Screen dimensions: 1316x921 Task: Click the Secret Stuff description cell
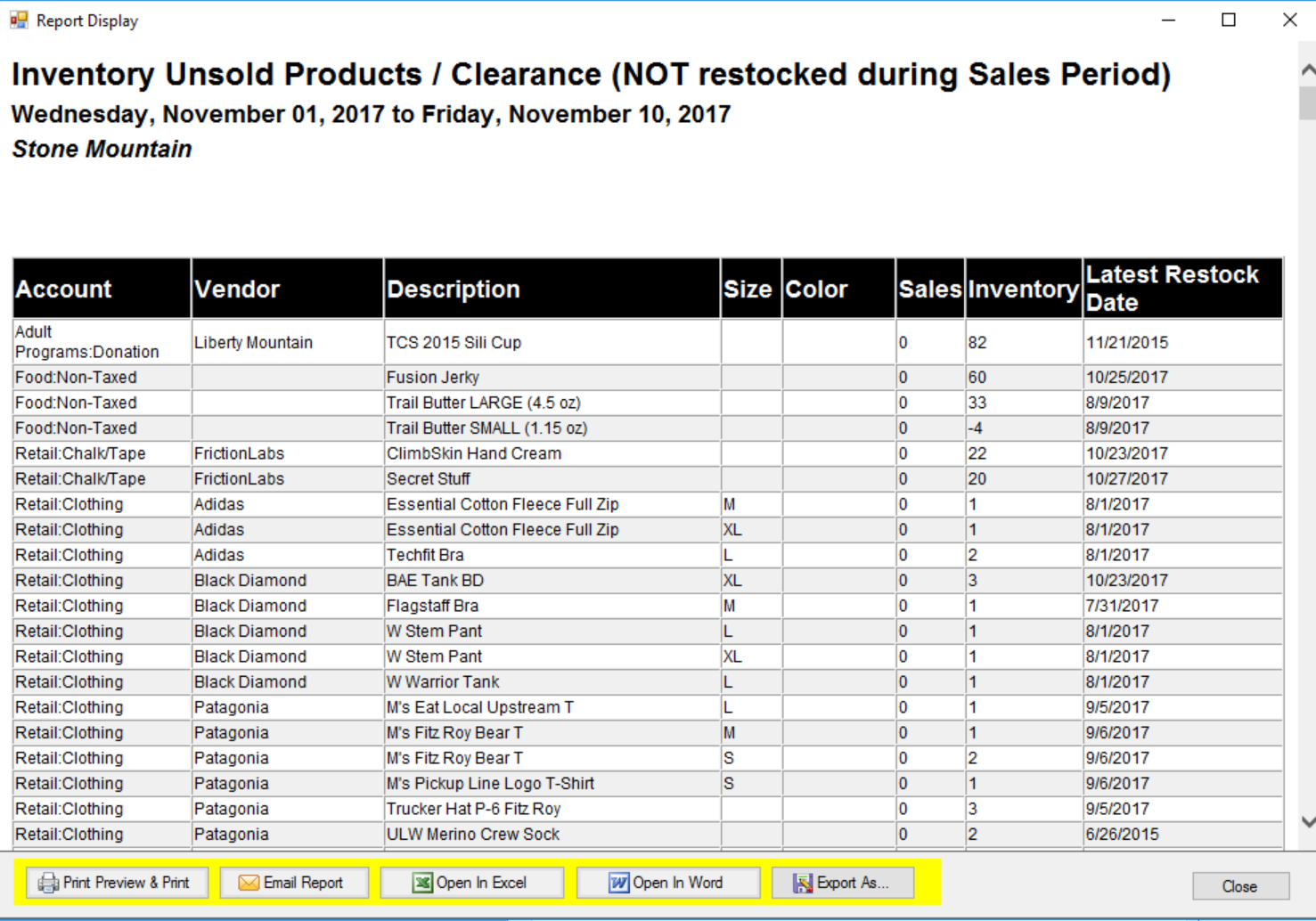click(x=552, y=478)
